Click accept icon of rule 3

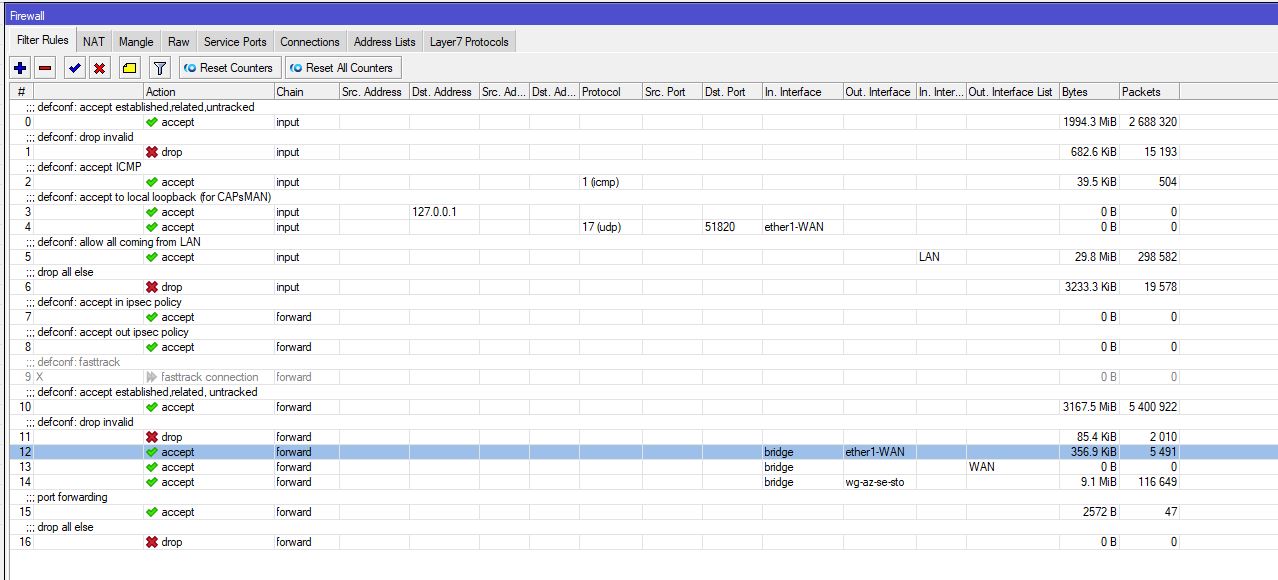pyautogui.click(x=152, y=212)
